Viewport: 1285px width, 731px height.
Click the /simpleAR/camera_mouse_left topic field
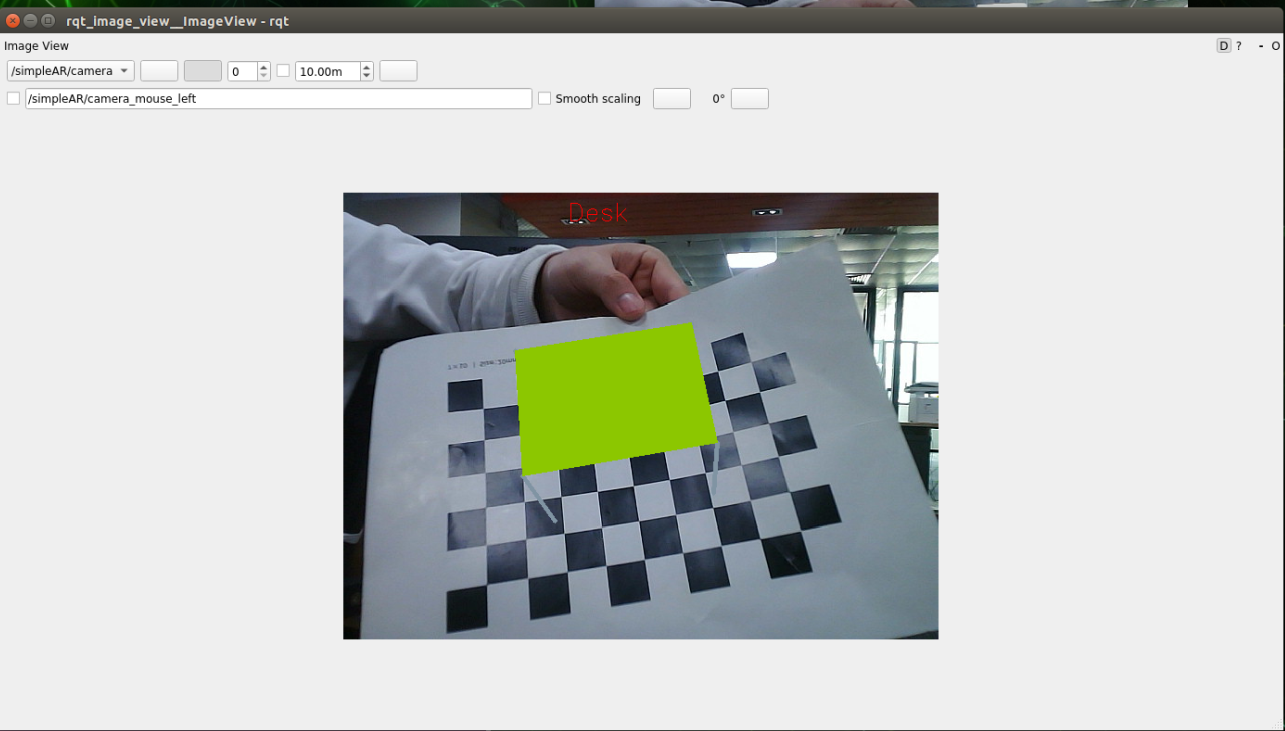click(x=278, y=99)
